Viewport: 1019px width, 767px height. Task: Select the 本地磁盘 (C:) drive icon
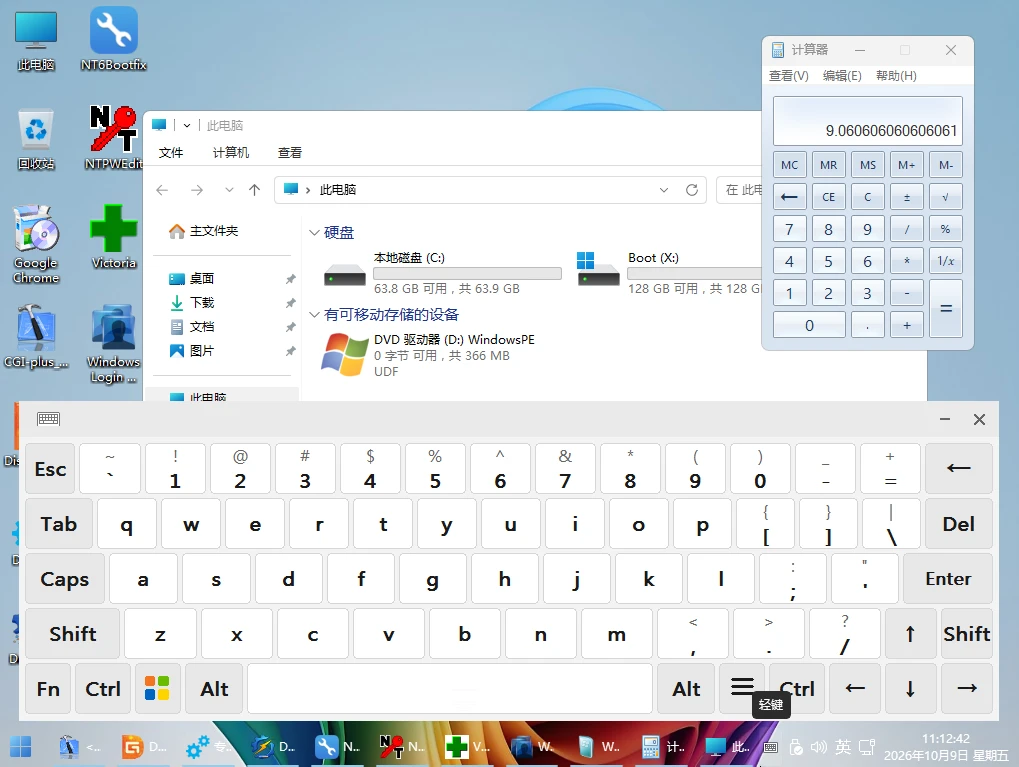tap(344, 274)
